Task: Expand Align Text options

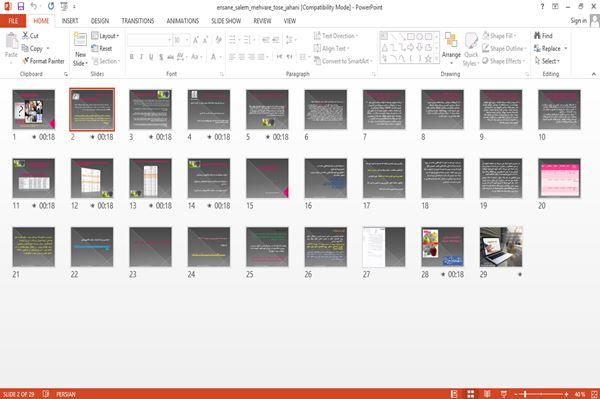Action: coord(331,49)
